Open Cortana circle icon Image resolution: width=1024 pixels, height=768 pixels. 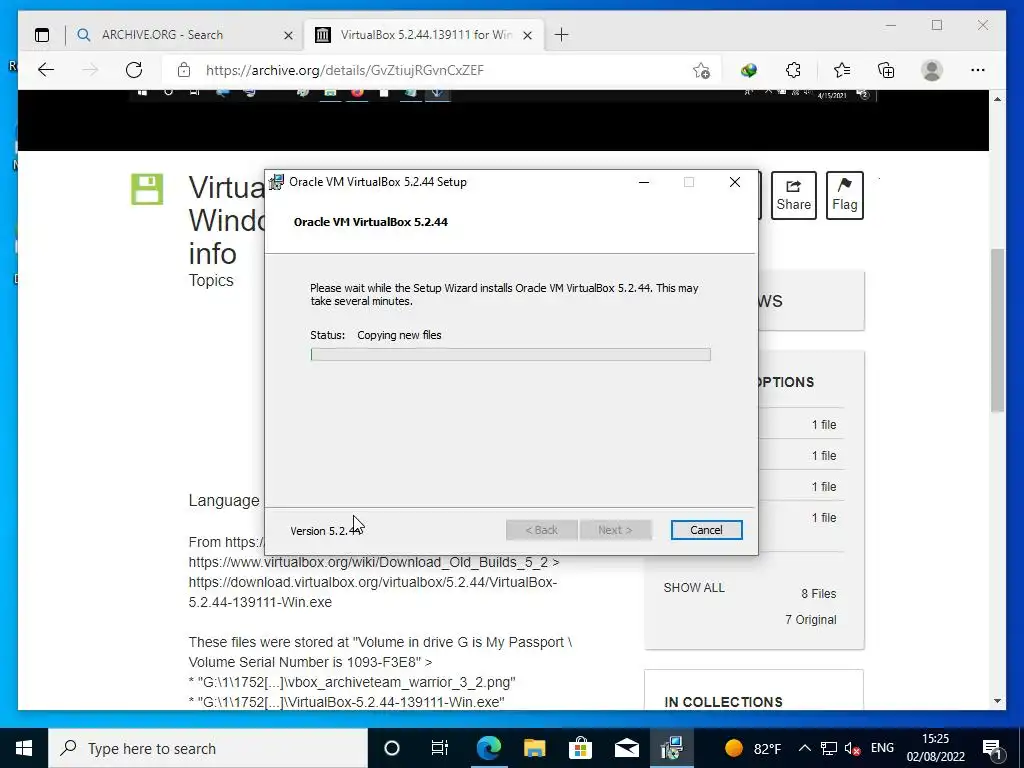391,748
